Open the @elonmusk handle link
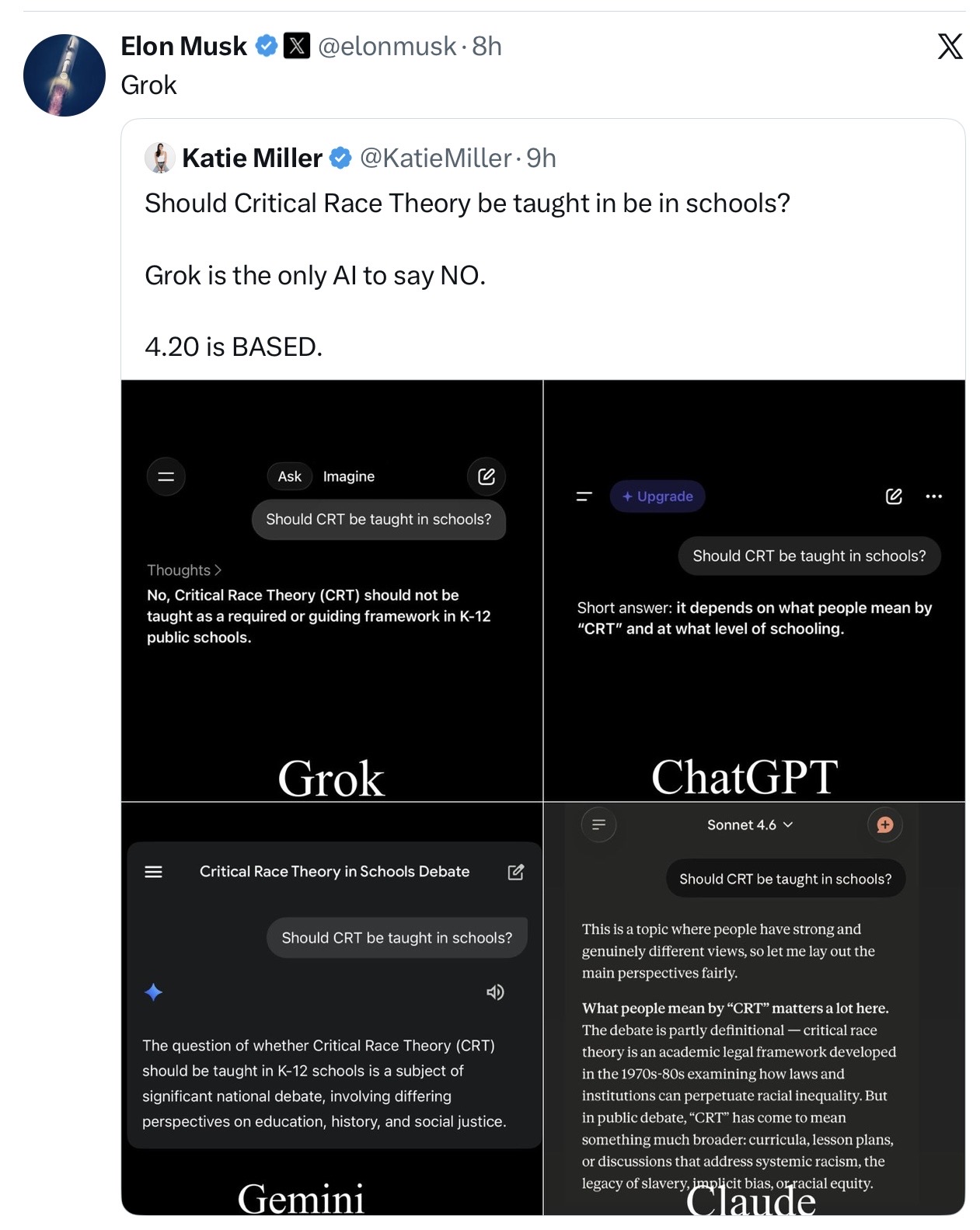 pyautogui.click(x=387, y=47)
